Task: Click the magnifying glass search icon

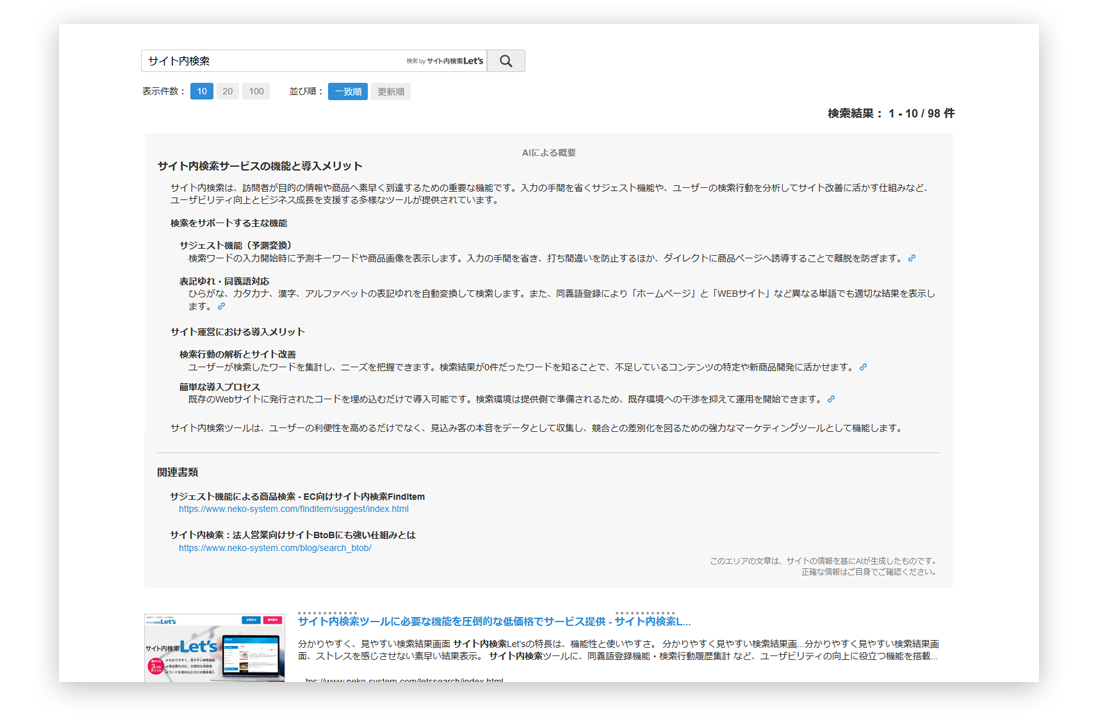Action: (x=505, y=60)
